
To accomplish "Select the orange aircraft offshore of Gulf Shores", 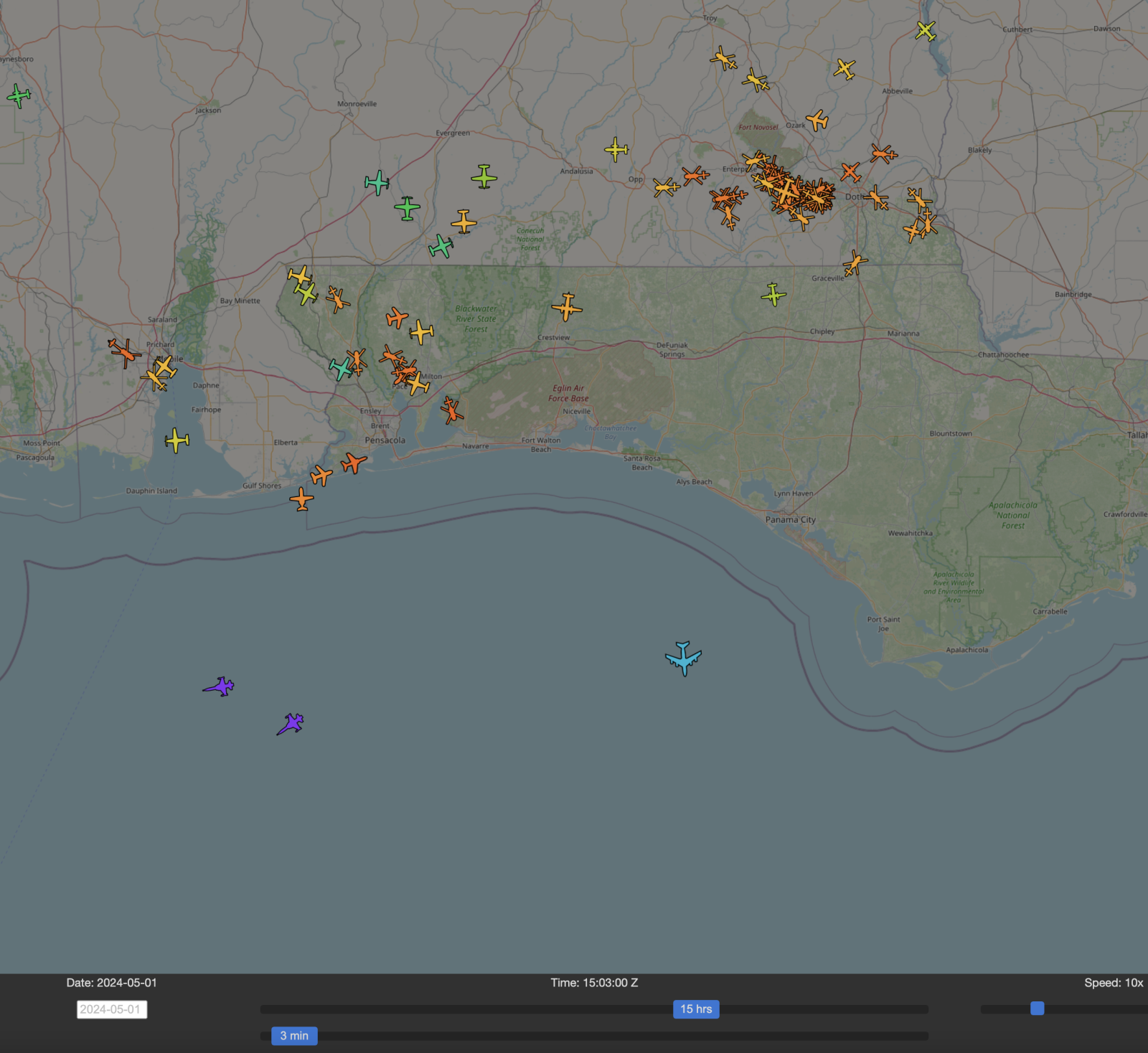I will (301, 499).
